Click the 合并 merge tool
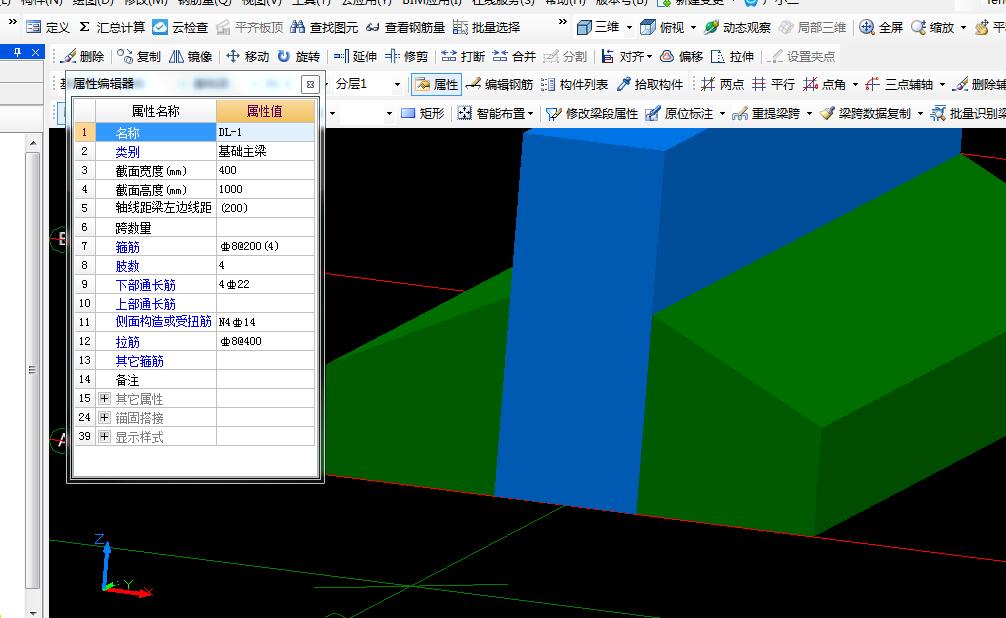The width and height of the screenshot is (1006, 618). 514,56
